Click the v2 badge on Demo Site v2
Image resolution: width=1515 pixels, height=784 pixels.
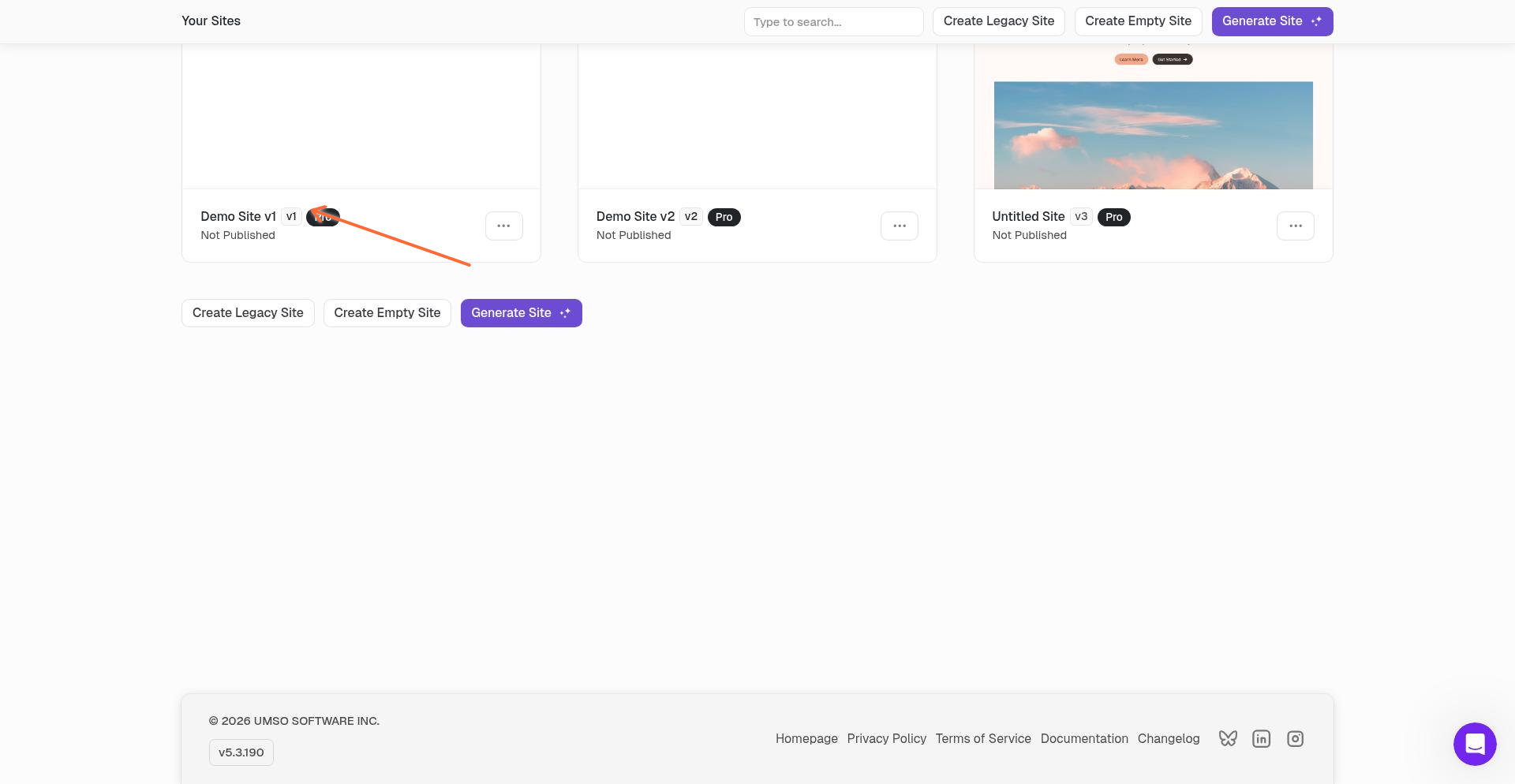click(690, 216)
